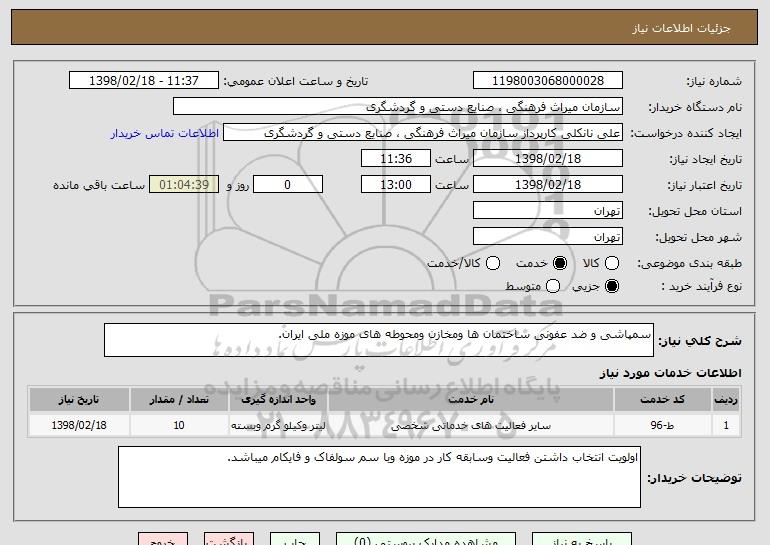
Task: Select the کالا radio button
Action: [x=612, y=263]
